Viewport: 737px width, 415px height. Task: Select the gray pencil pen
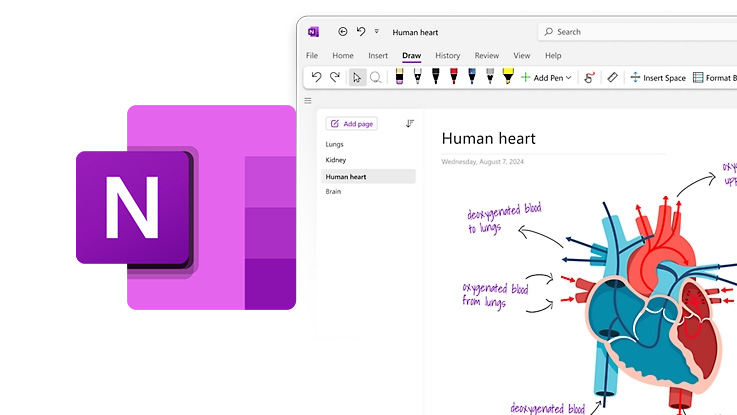point(490,77)
